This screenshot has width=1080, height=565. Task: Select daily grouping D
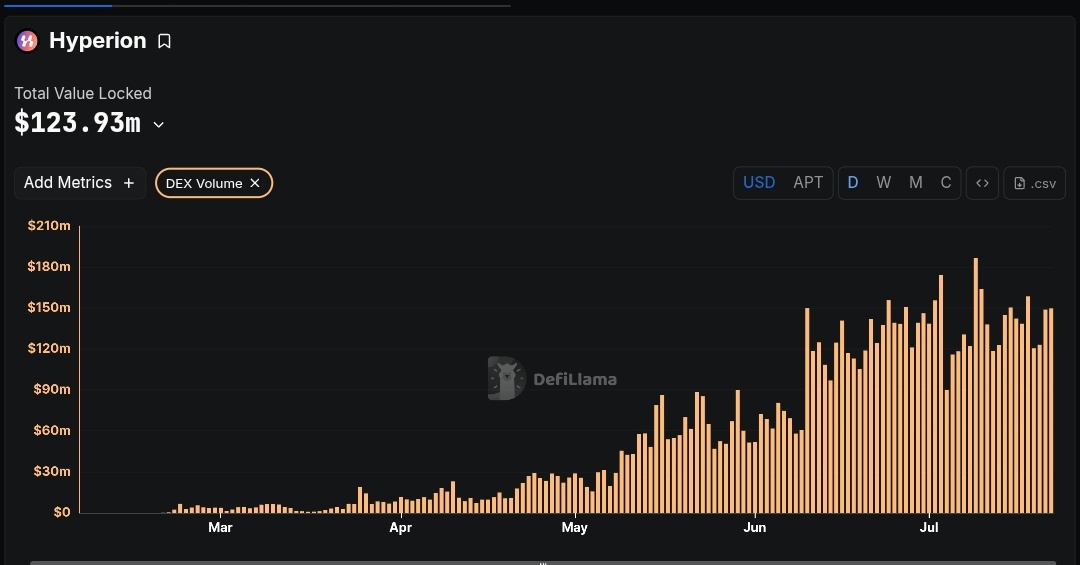pos(853,183)
